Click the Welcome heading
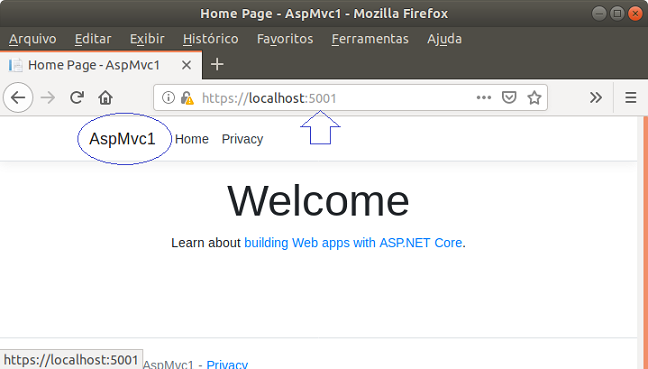Screen dimensions: 648x369 tap(318, 201)
